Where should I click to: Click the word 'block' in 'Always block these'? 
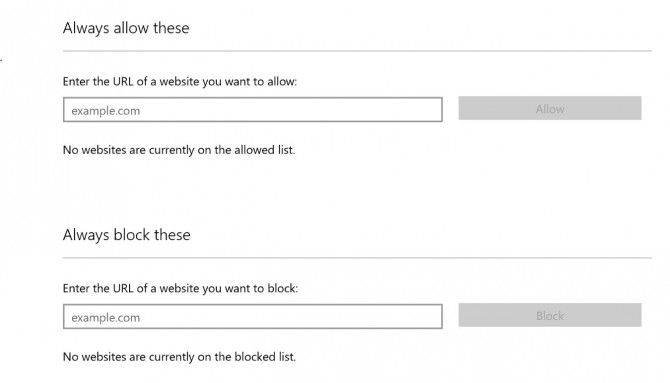[132, 235]
